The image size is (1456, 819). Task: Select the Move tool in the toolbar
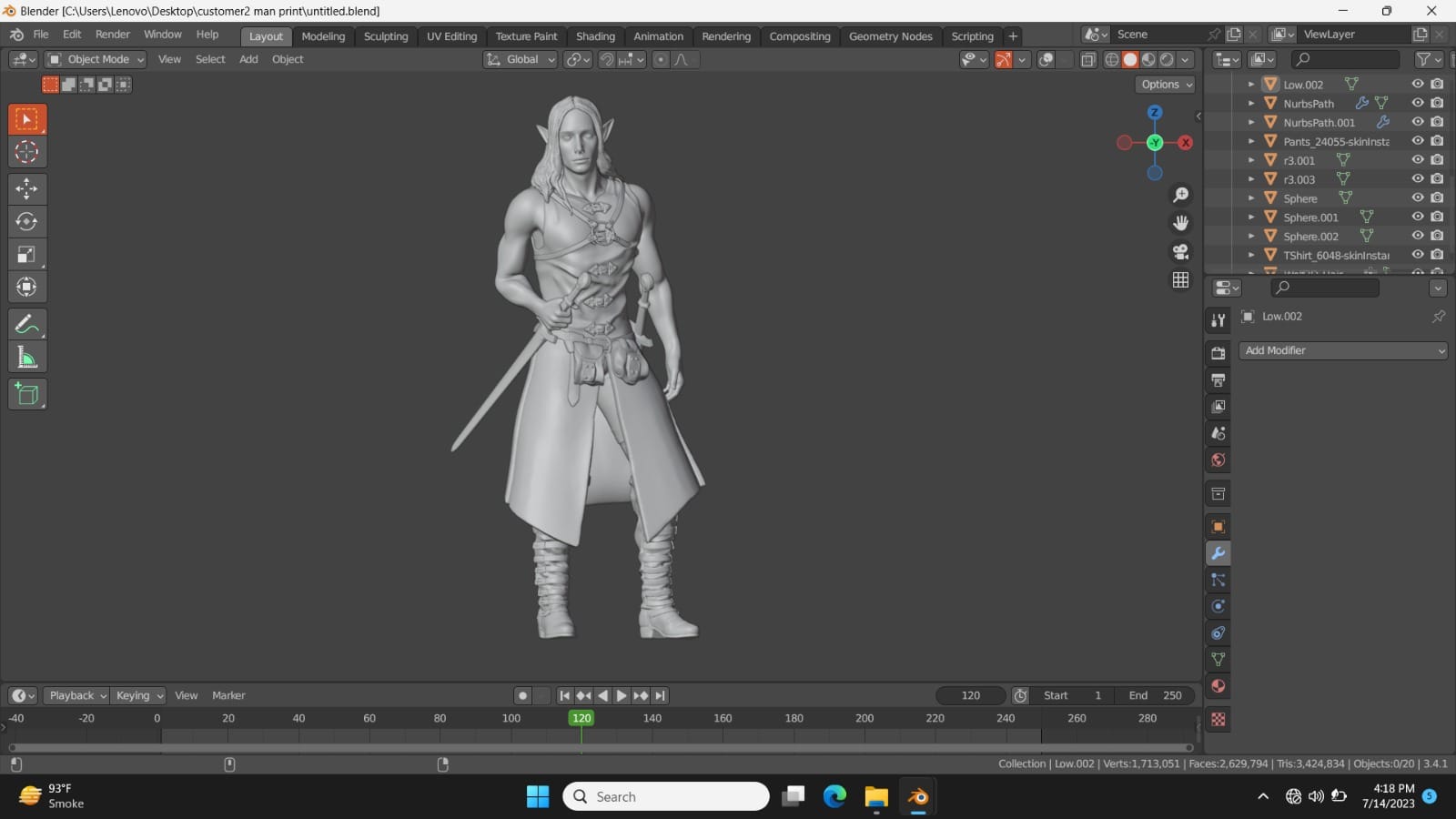coord(26,188)
